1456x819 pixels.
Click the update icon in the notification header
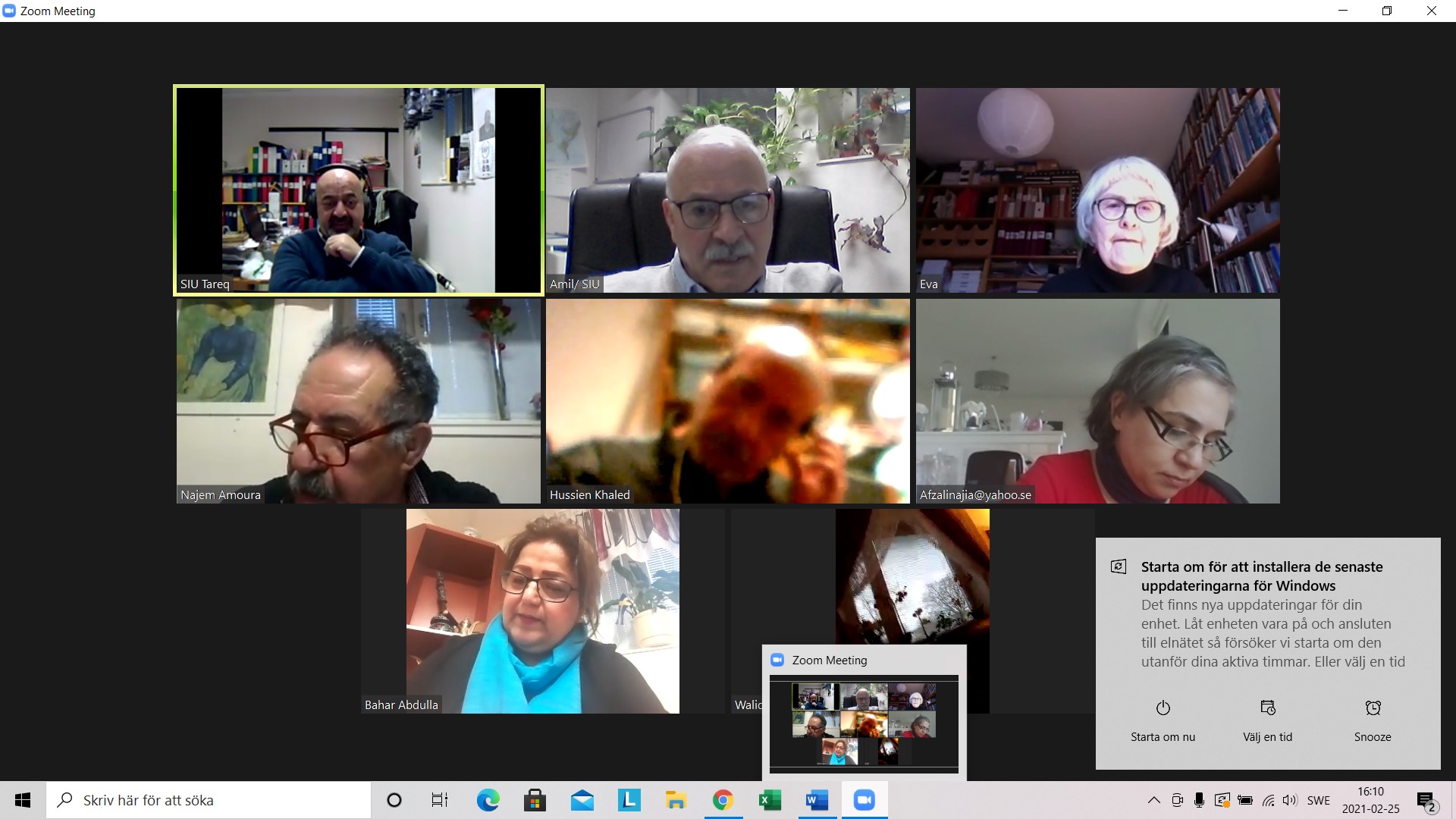click(1119, 566)
